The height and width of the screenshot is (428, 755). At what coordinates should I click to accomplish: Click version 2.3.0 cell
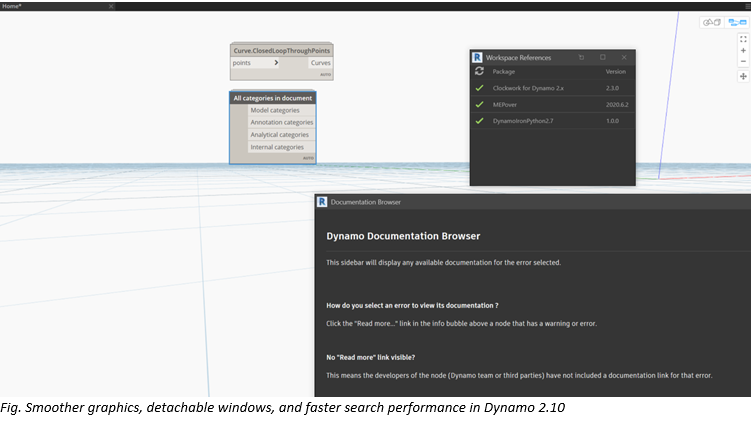(612, 88)
